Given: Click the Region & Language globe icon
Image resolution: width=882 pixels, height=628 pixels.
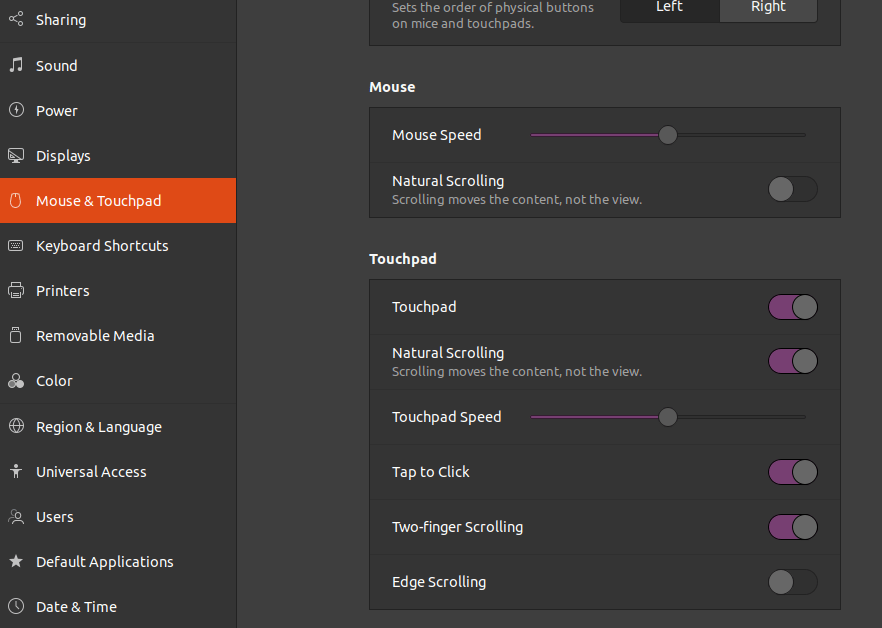Looking at the screenshot, I should click(16, 427).
